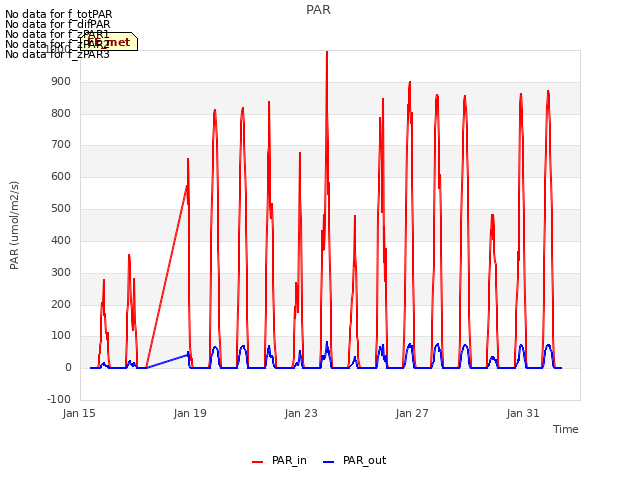The height and width of the screenshot is (480, 640).
Task: Click the yellow met annotation label
Action: (x=109, y=42)
